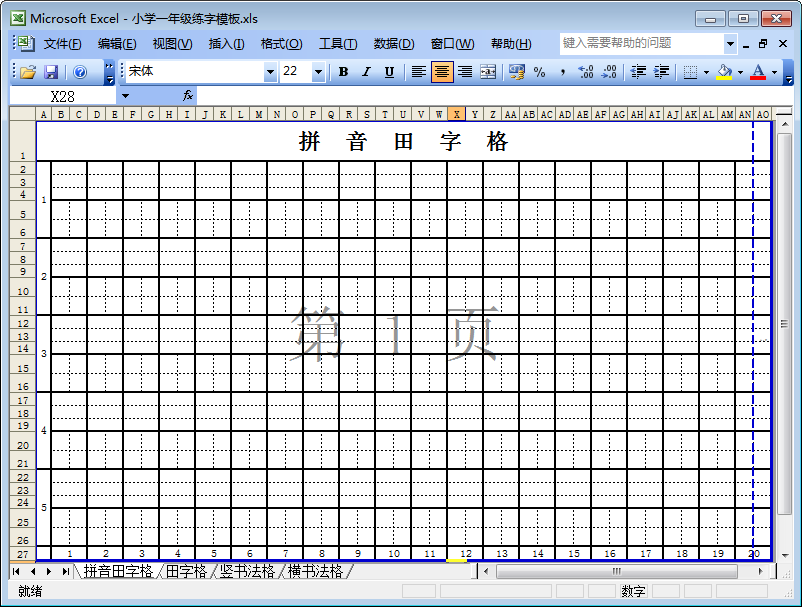
Task: Apply yellow Fill Color
Action: pos(724,72)
